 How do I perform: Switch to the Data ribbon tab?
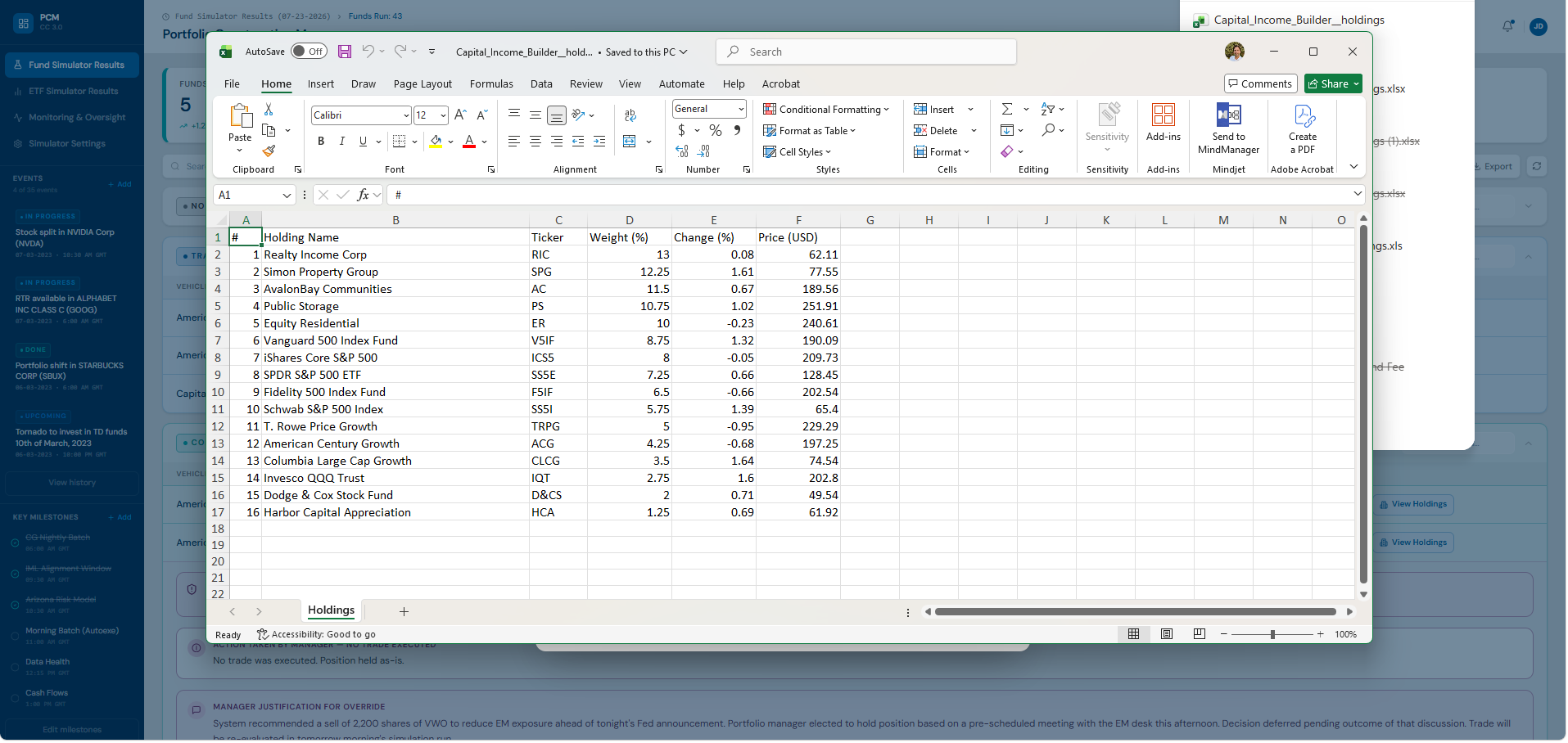pos(541,83)
